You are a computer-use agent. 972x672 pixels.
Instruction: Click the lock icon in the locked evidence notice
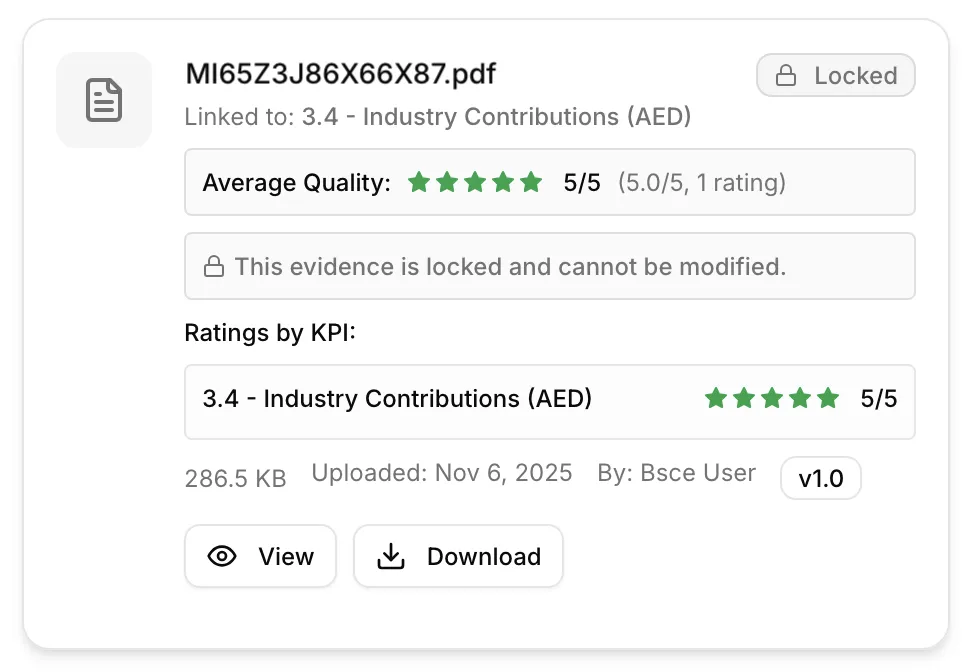pyautogui.click(x=214, y=266)
